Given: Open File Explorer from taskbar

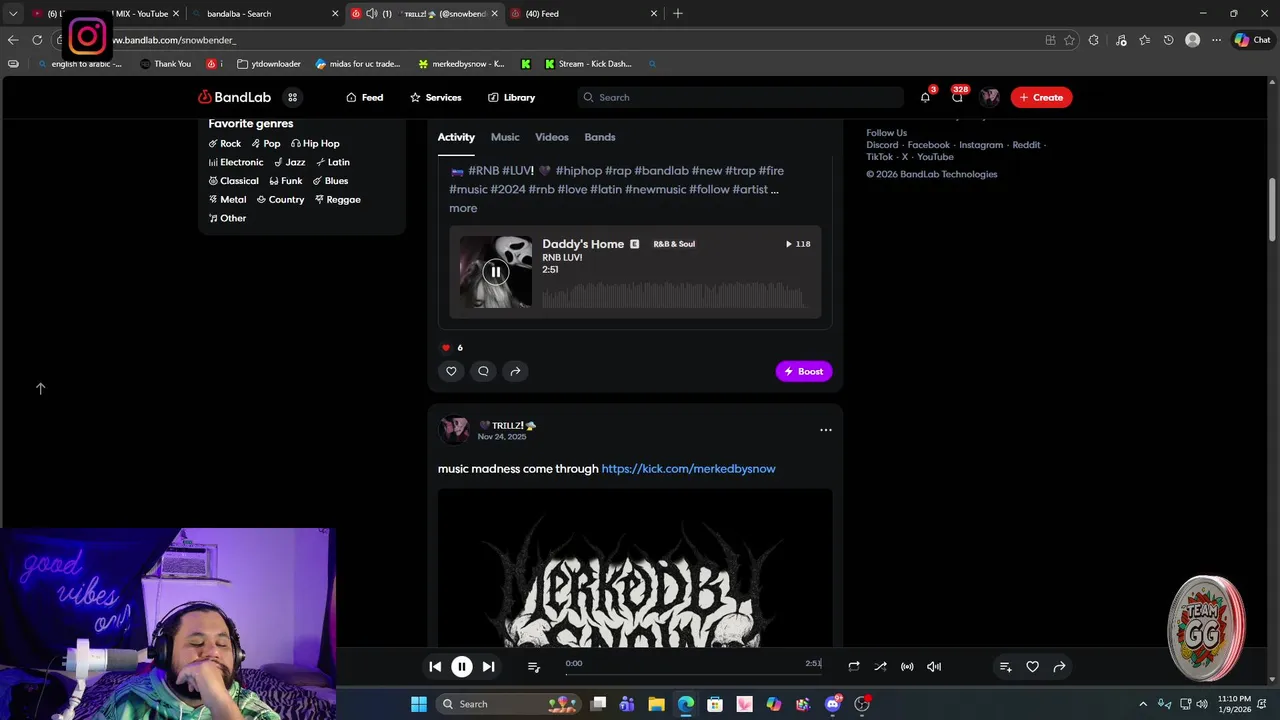Looking at the screenshot, I should click(x=656, y=704).
